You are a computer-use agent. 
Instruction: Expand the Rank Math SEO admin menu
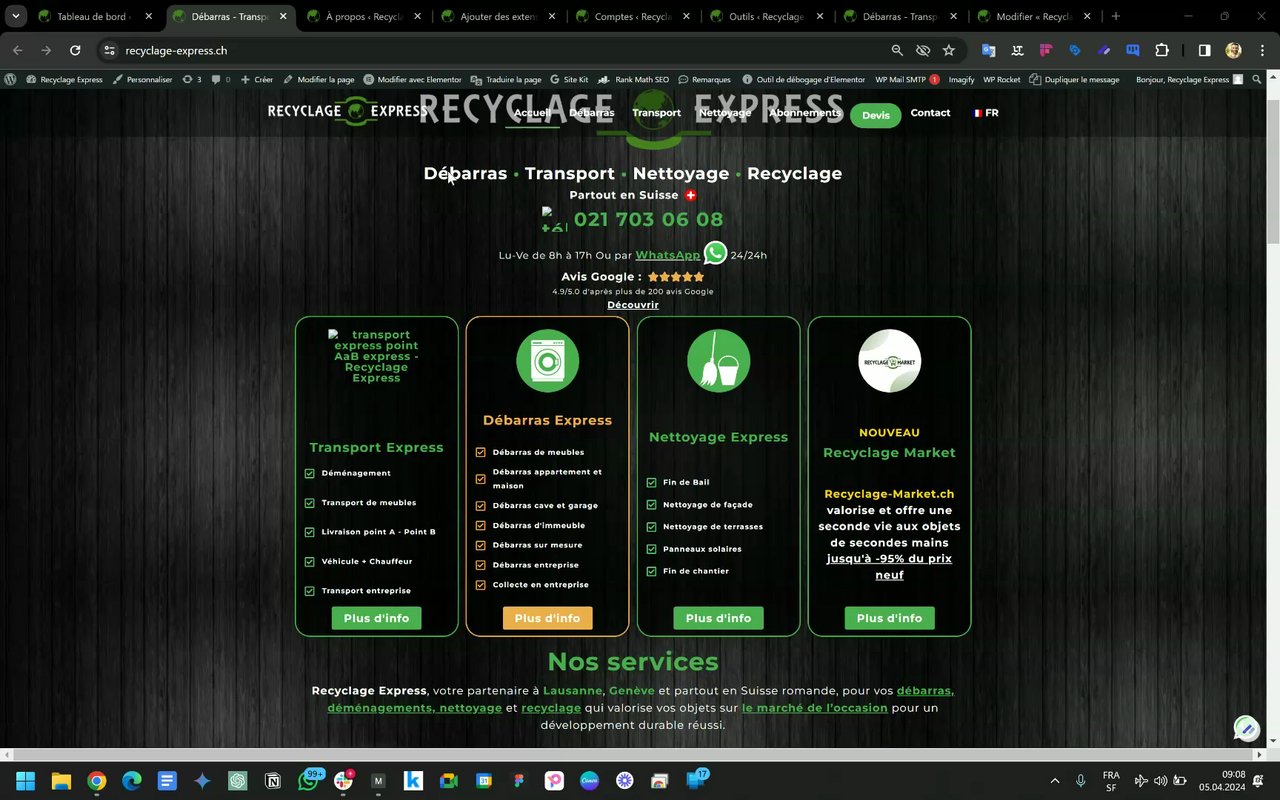(635, 79)
